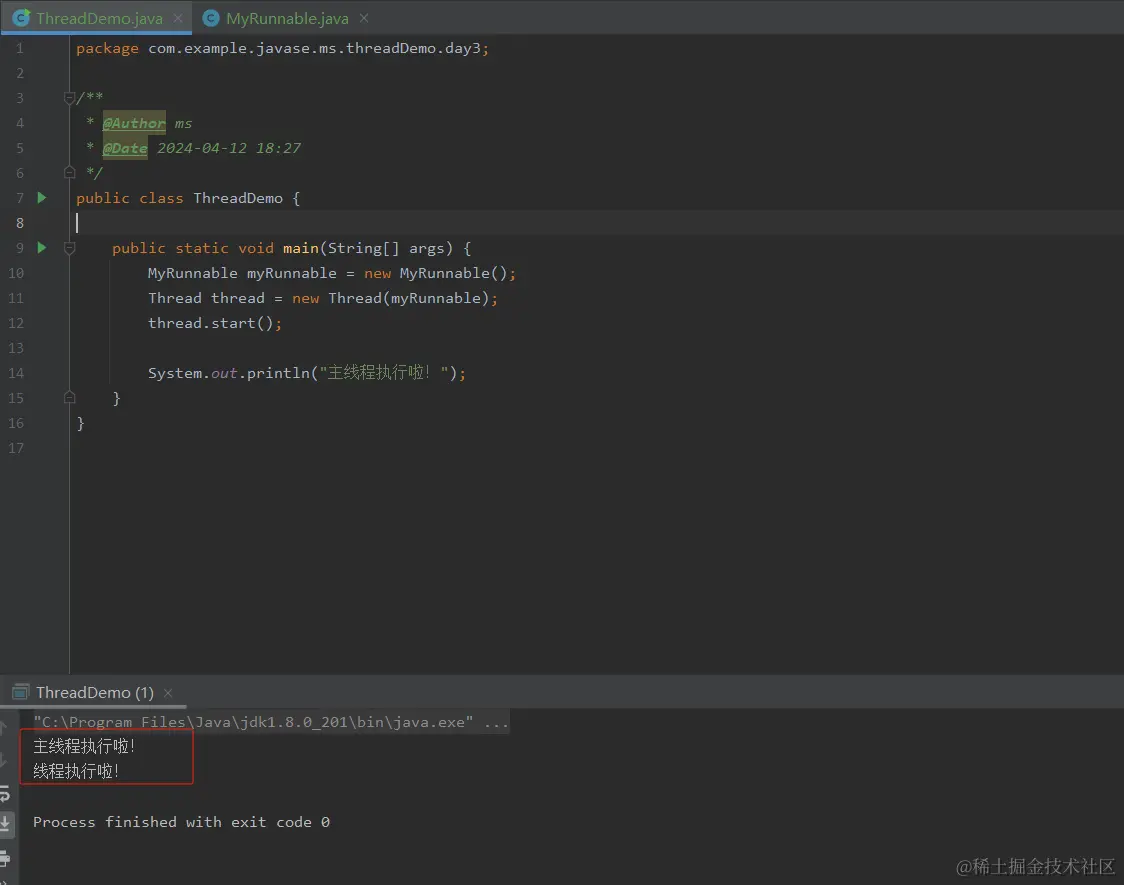Click line number 17 in the gutter
Image resolution: width=1124 pixels, height=885 pixels.
point(16,448)
